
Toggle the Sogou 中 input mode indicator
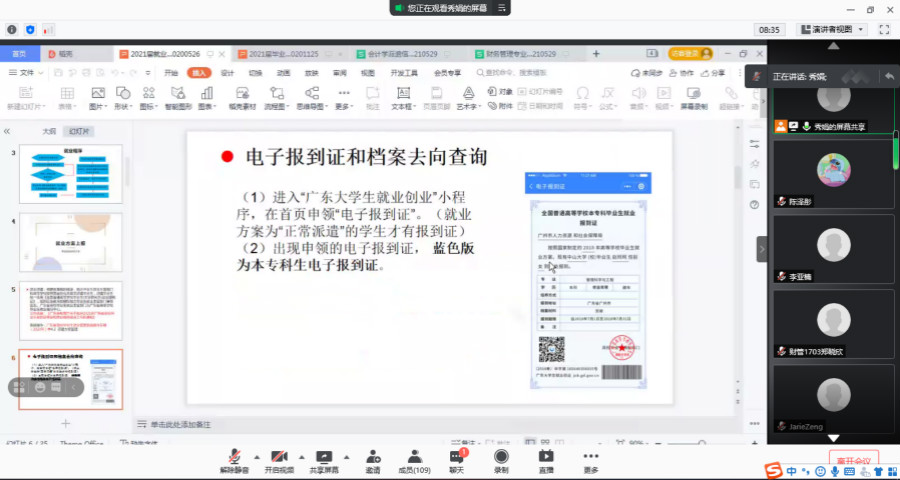pos(792,470)
